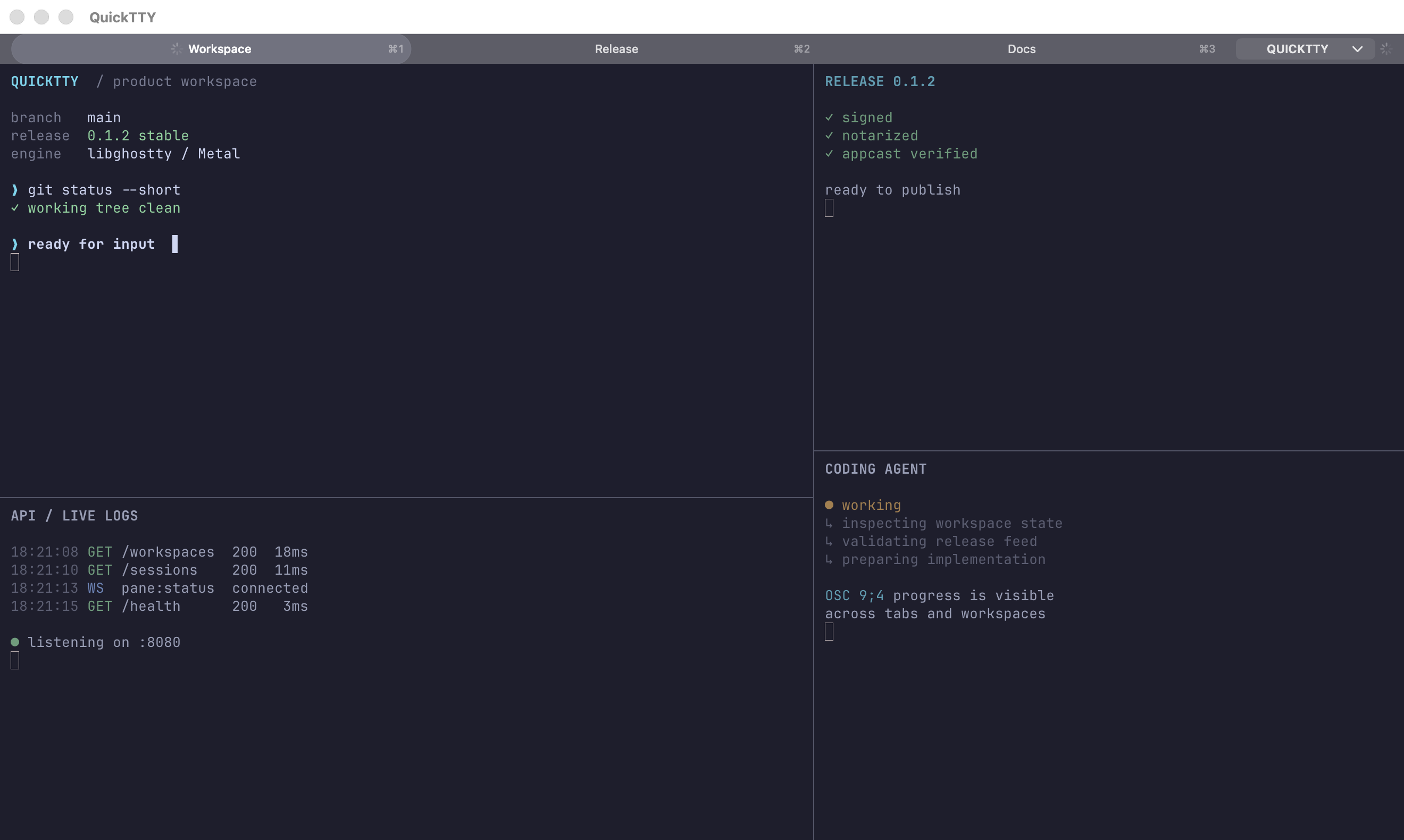
Task: Click the block cursor after 'ready for input'
Action: pyautogui.click(x=175, y=244)
